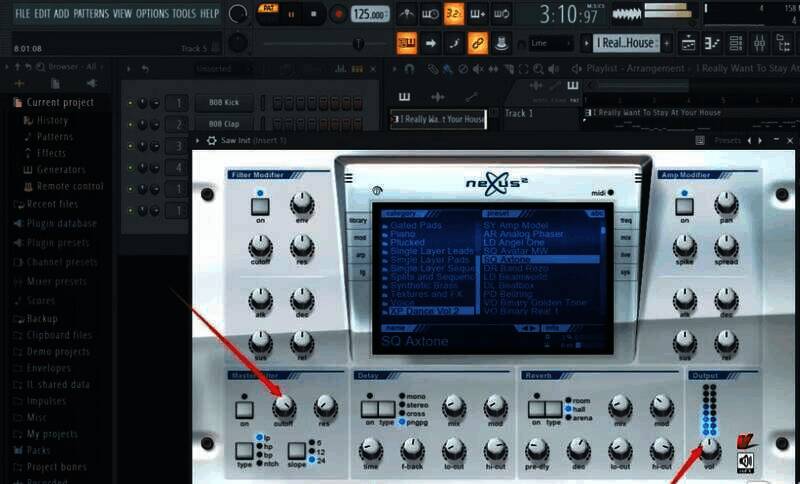
Task: Select the stereo delay type radio
Action: click(402, 405)
